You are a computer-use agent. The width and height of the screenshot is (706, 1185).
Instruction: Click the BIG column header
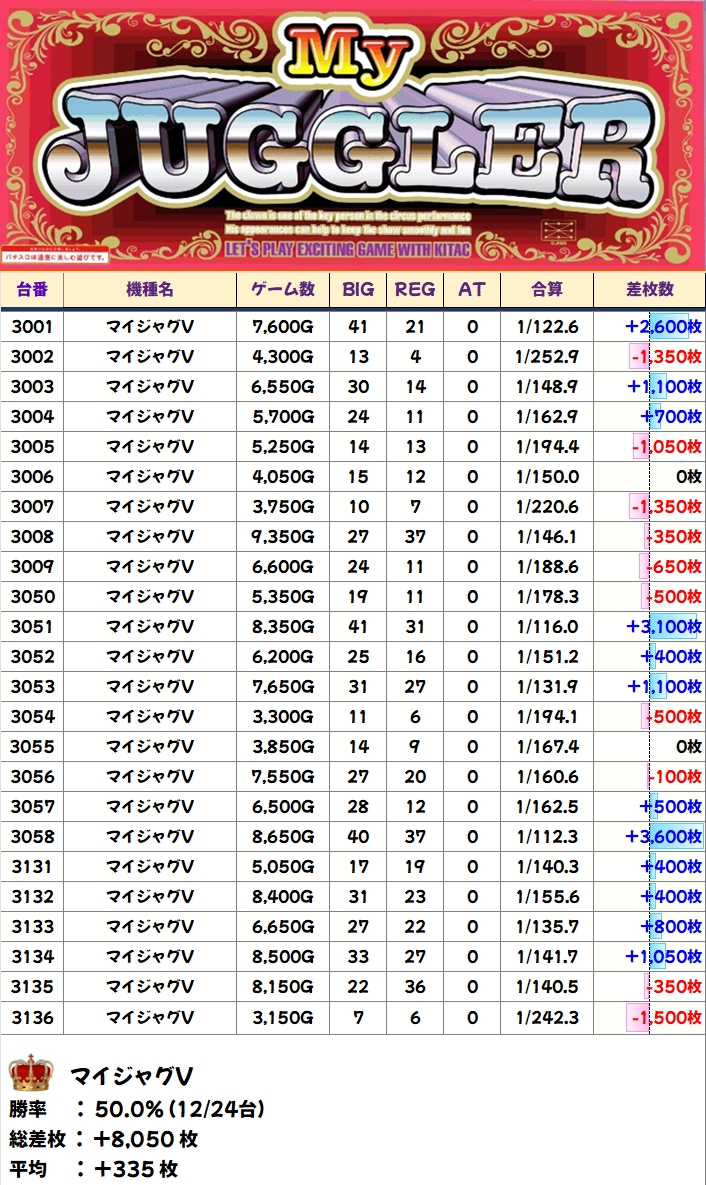358,289
